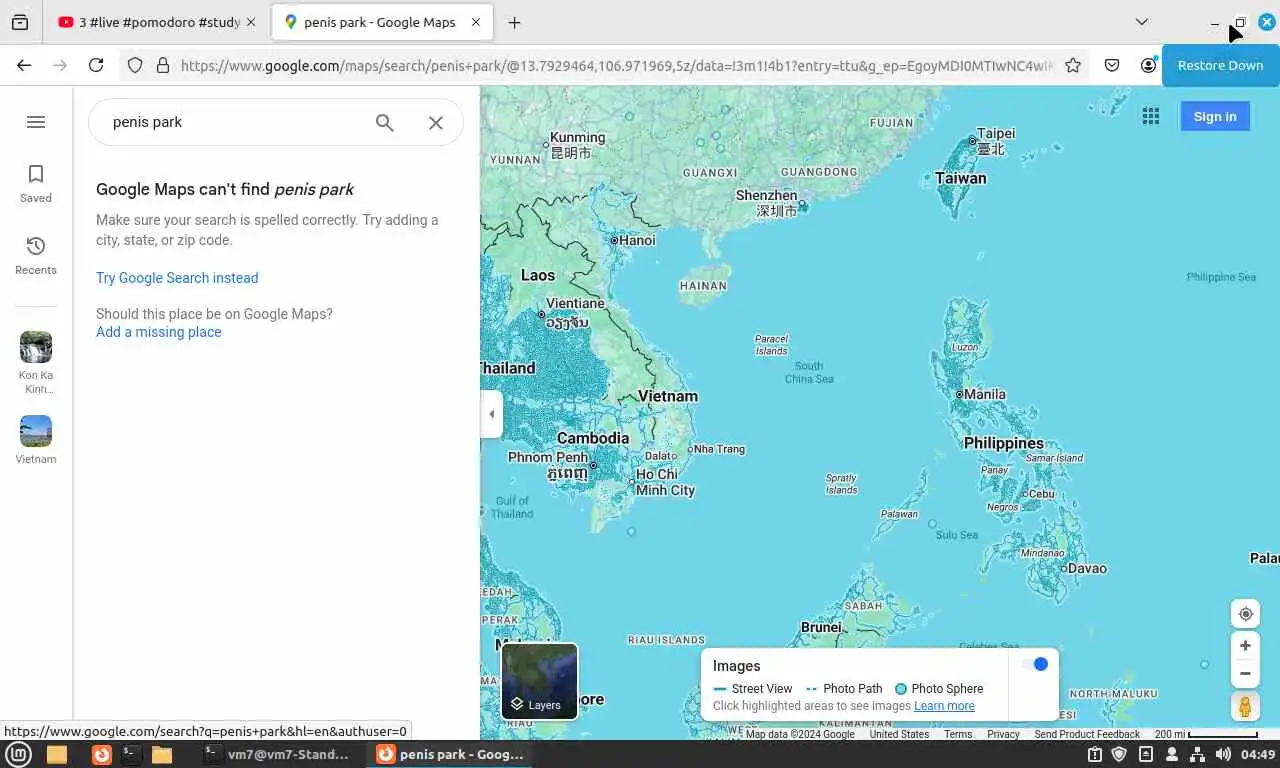Screen dimensions: 1280x768
Task: Open the Linux Mint start menu
Action: point(19,754)
